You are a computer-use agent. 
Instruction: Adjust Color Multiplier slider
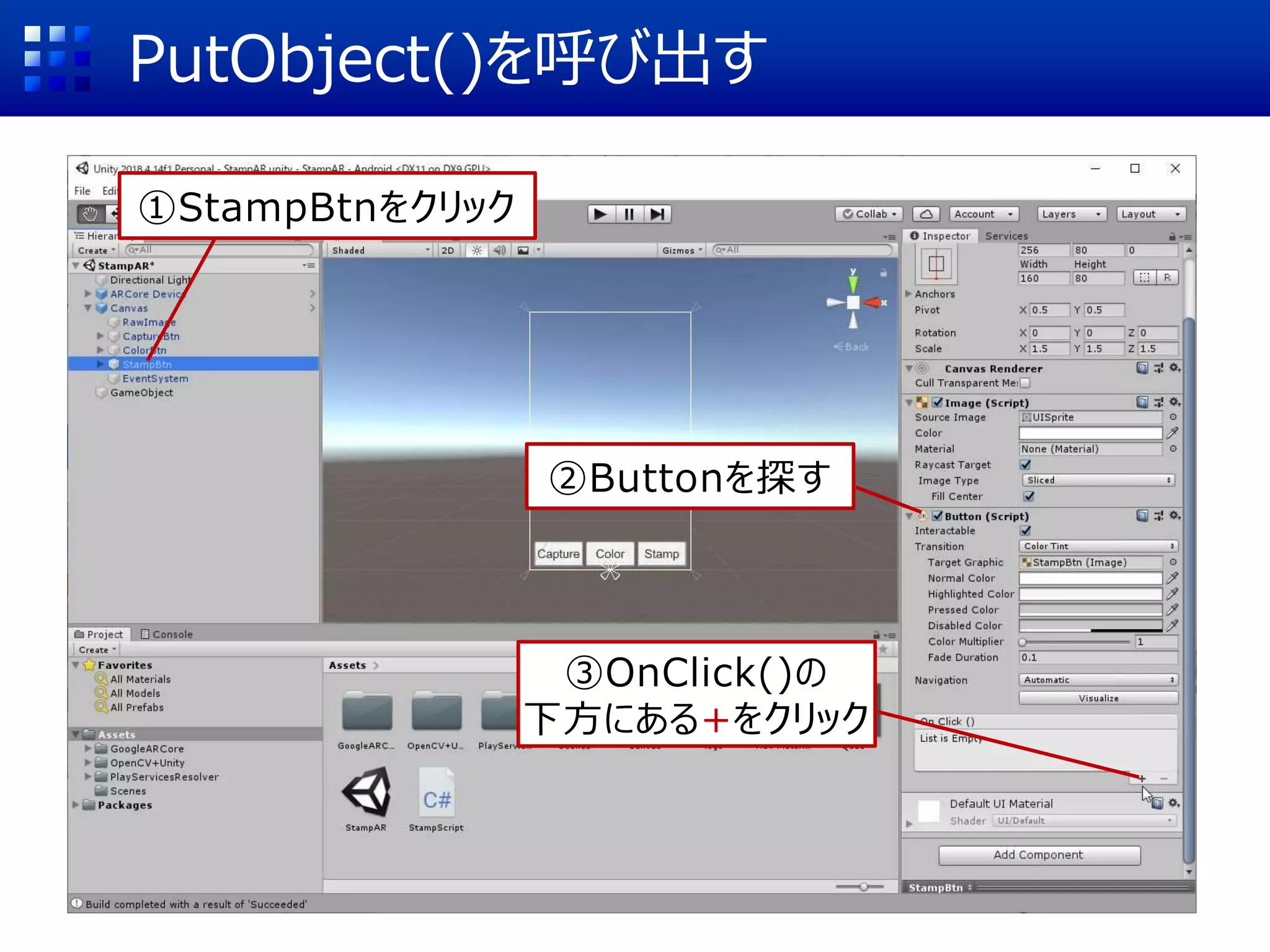(x=1076, y=642)
